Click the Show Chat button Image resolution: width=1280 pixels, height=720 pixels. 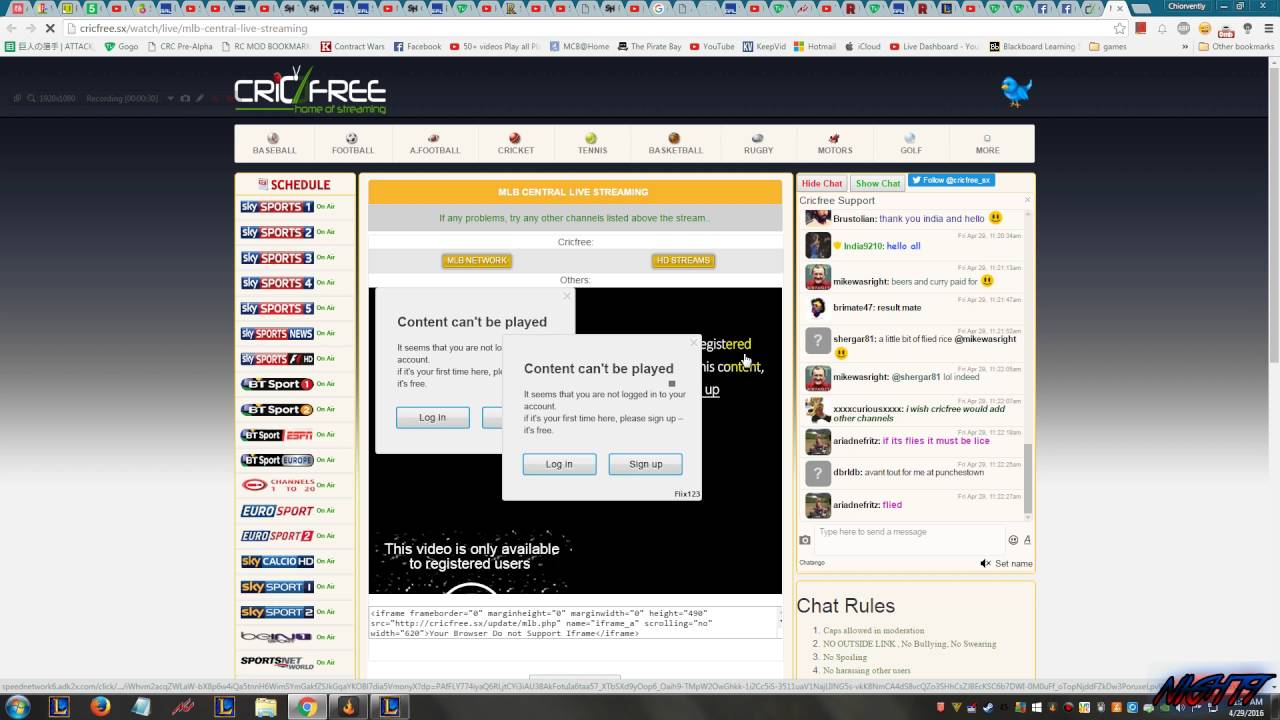click(878, 183)
